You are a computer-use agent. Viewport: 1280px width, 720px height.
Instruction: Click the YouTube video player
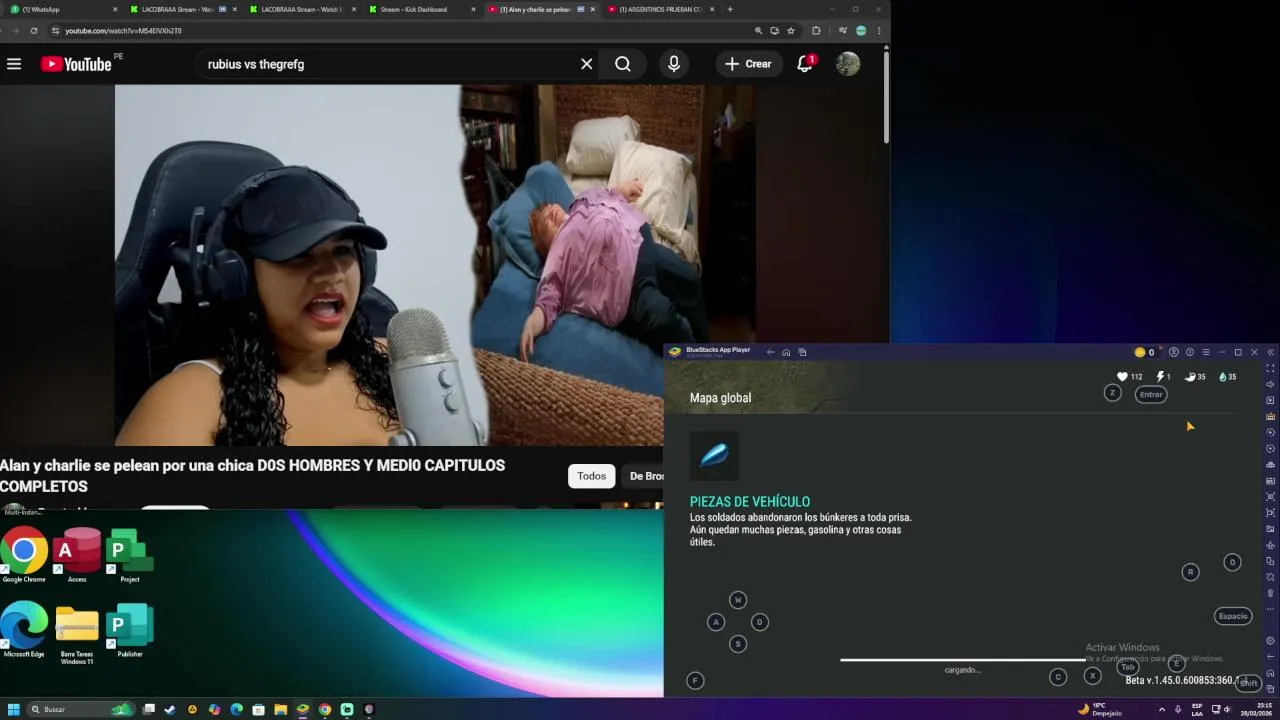point(435,265)
